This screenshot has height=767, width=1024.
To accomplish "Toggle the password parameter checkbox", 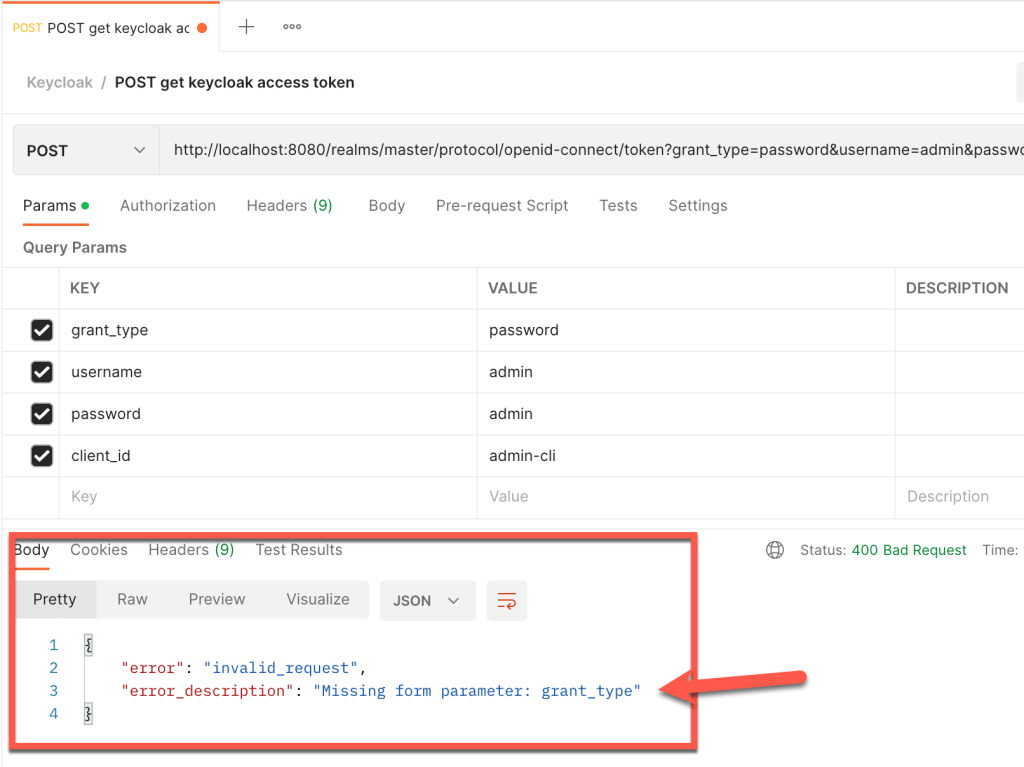I will [41, 414].
